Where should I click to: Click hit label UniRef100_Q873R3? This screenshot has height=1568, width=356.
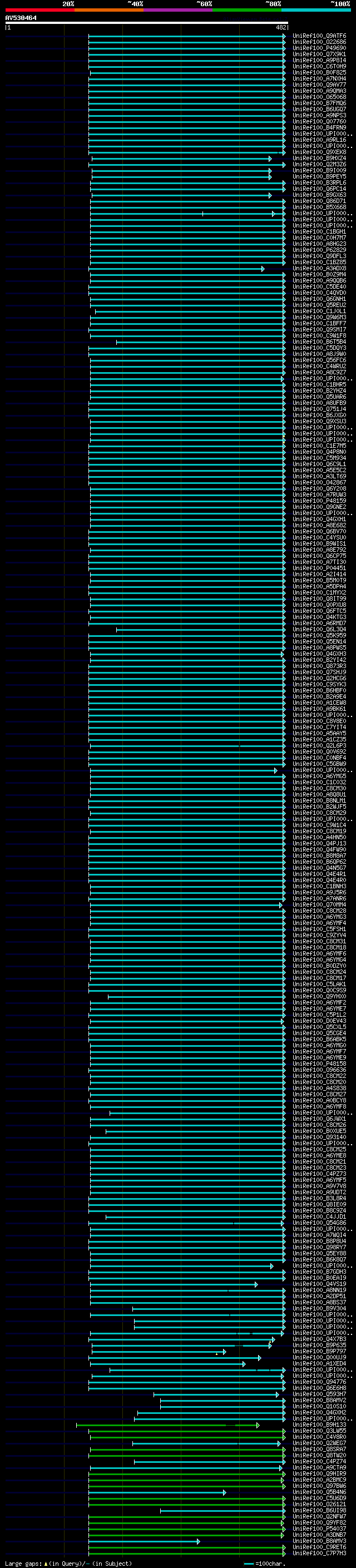pos(319,666)
